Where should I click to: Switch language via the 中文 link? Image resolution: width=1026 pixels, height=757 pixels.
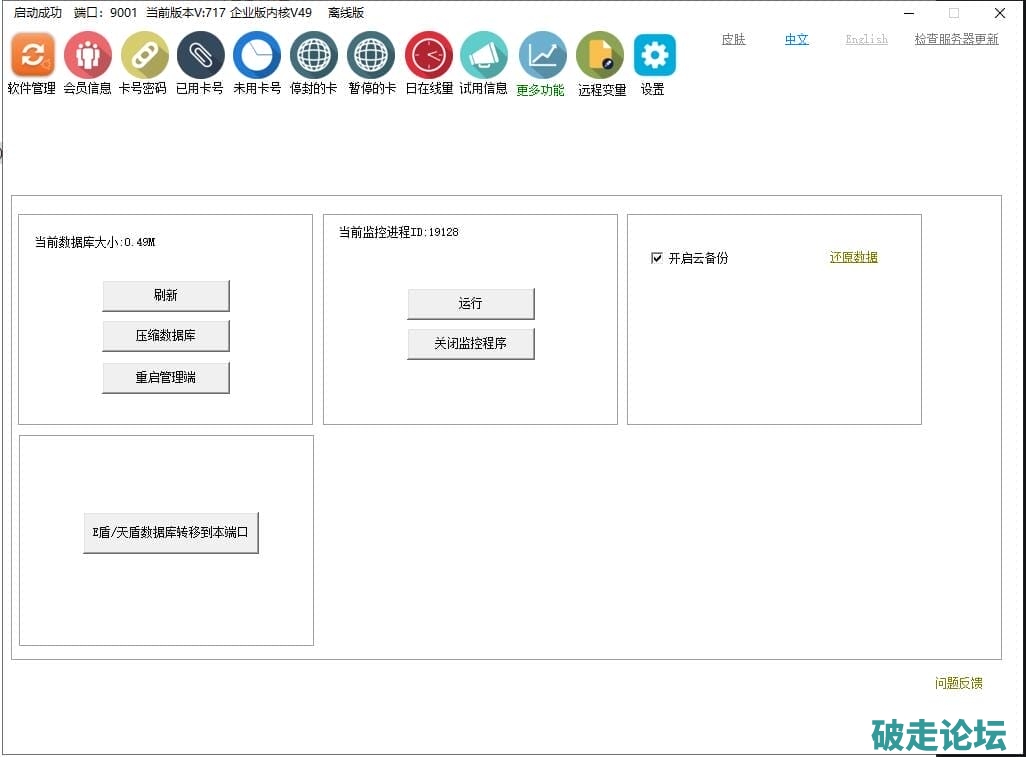click(796, 39)
